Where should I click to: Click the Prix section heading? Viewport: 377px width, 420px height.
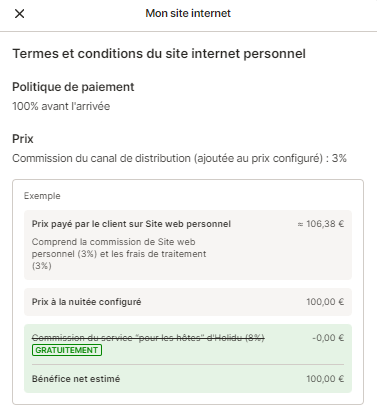(23, 139)
